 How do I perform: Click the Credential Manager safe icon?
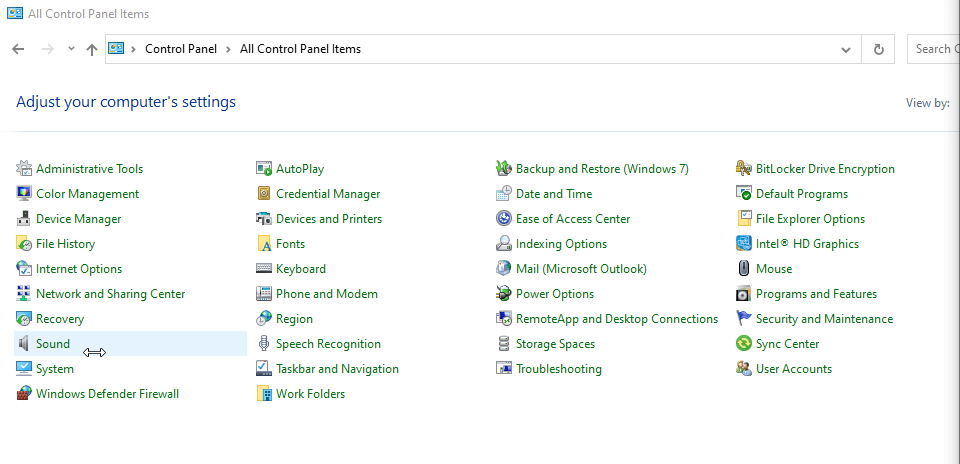[x=264, y=193]
